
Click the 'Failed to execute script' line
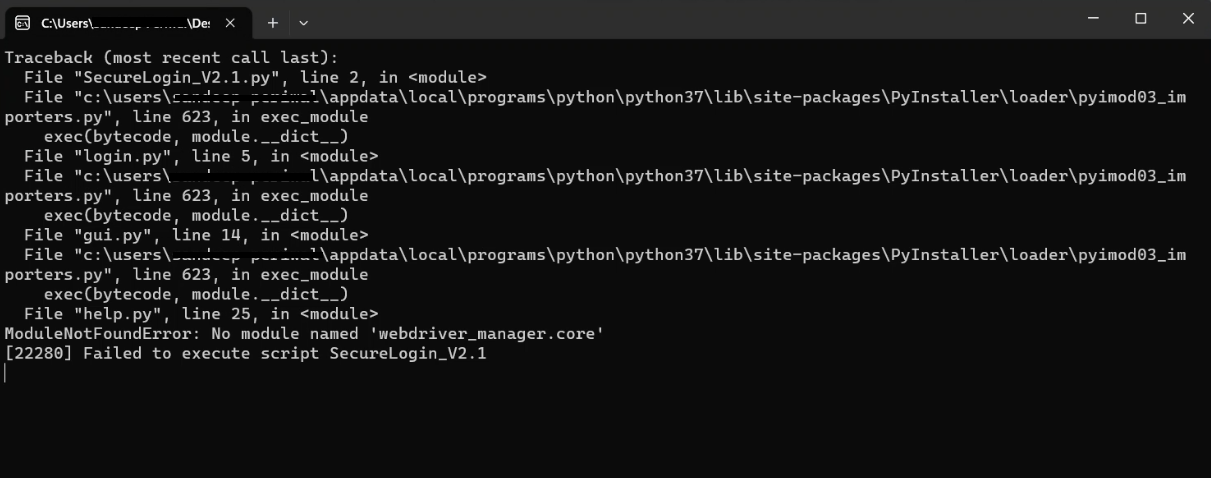pos(245,353)
